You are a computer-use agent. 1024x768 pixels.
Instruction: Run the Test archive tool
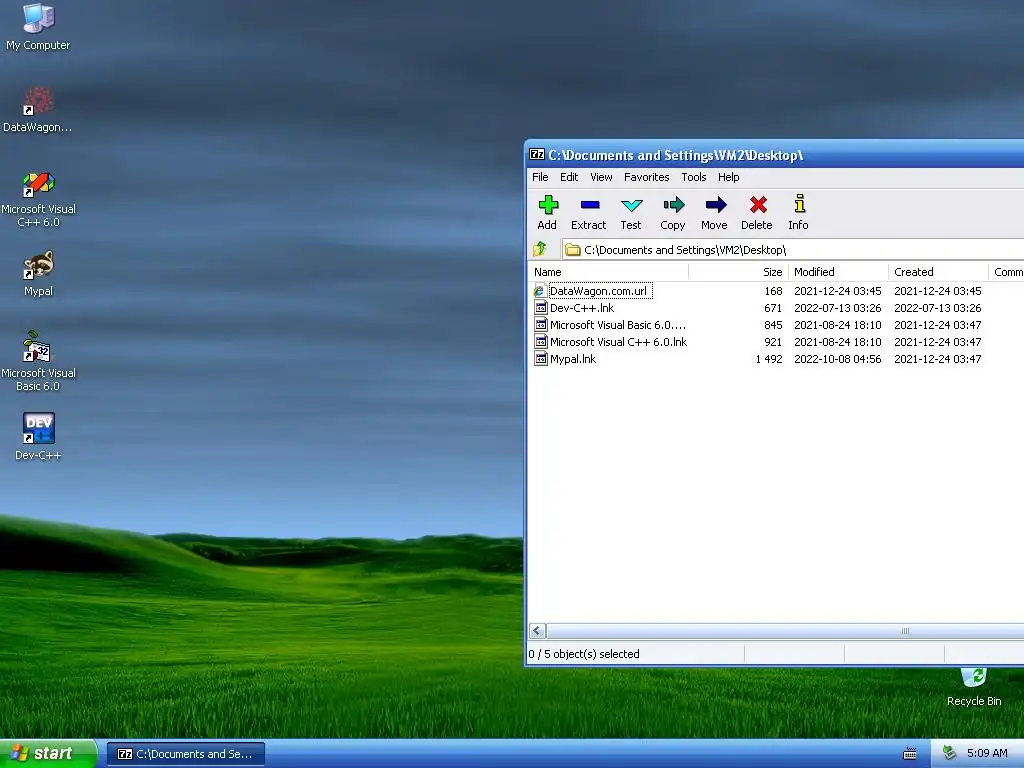(631, 212)
